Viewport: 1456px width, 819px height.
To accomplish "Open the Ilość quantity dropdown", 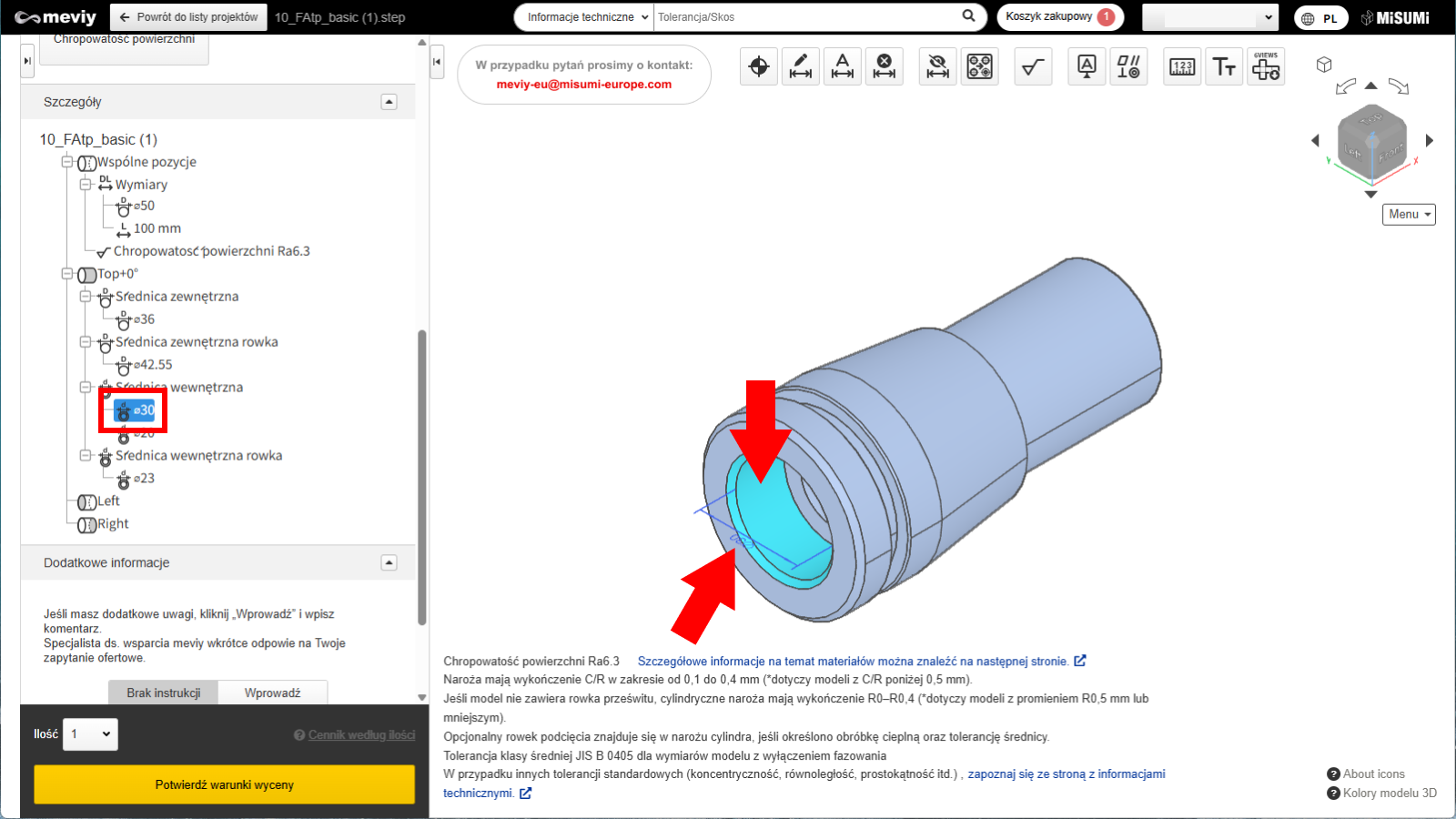I will (90, 734).
